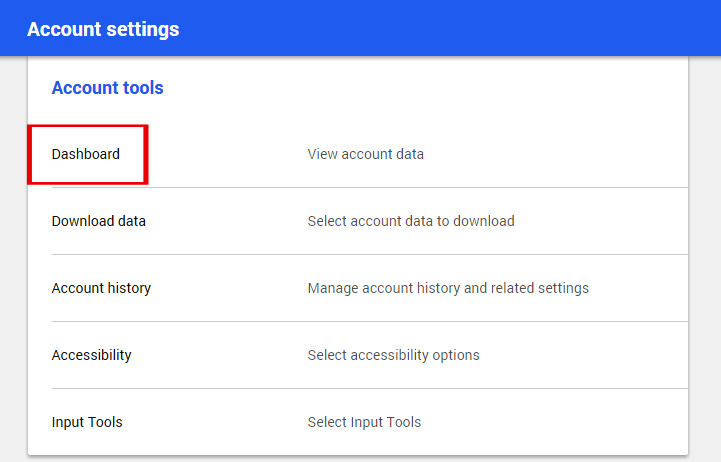Viewport: 721px width, 462px height.
Task: Click gray margin right of settings card
Action: tap(705, 257)
